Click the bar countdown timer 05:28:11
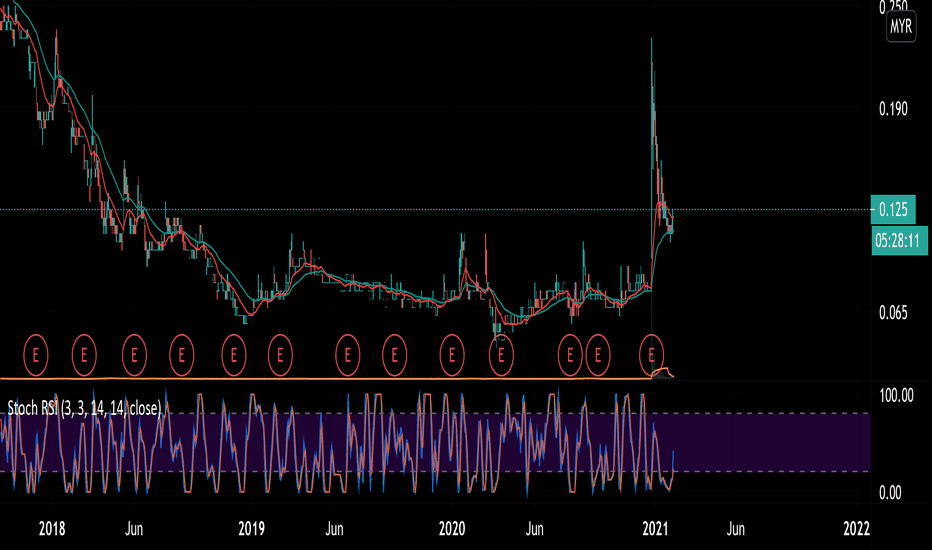The height and width of the screenshot is (550, 932). [899, 240]
